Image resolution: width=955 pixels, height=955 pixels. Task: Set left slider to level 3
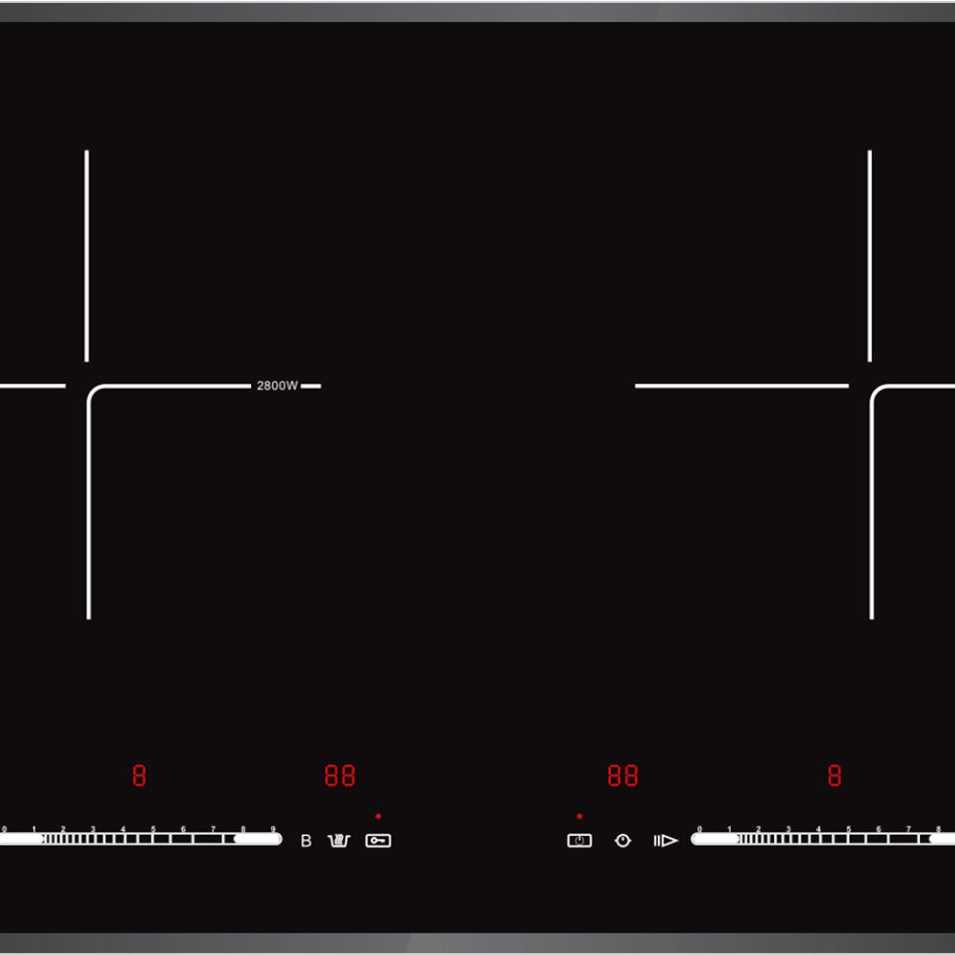(x=93, y=840)
